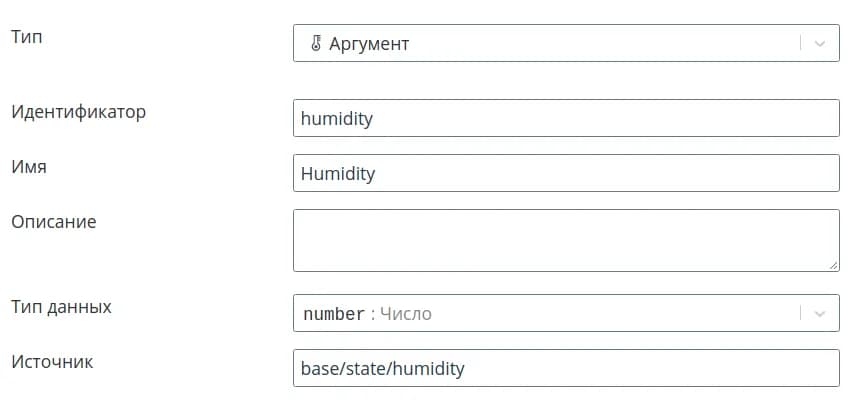Screen dimensions: 852x401
Task: Open the number : Число combo box
Action: [550, 313]
